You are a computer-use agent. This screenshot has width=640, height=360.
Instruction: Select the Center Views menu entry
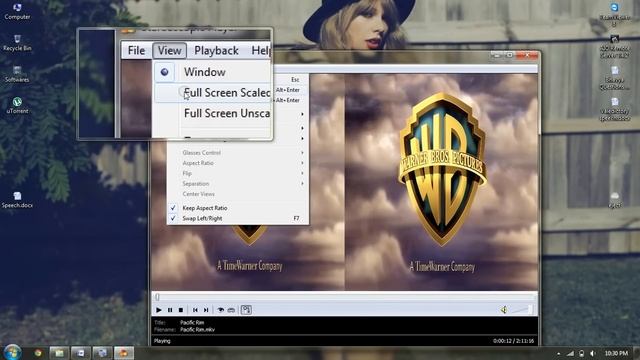(x=238, y=194)
